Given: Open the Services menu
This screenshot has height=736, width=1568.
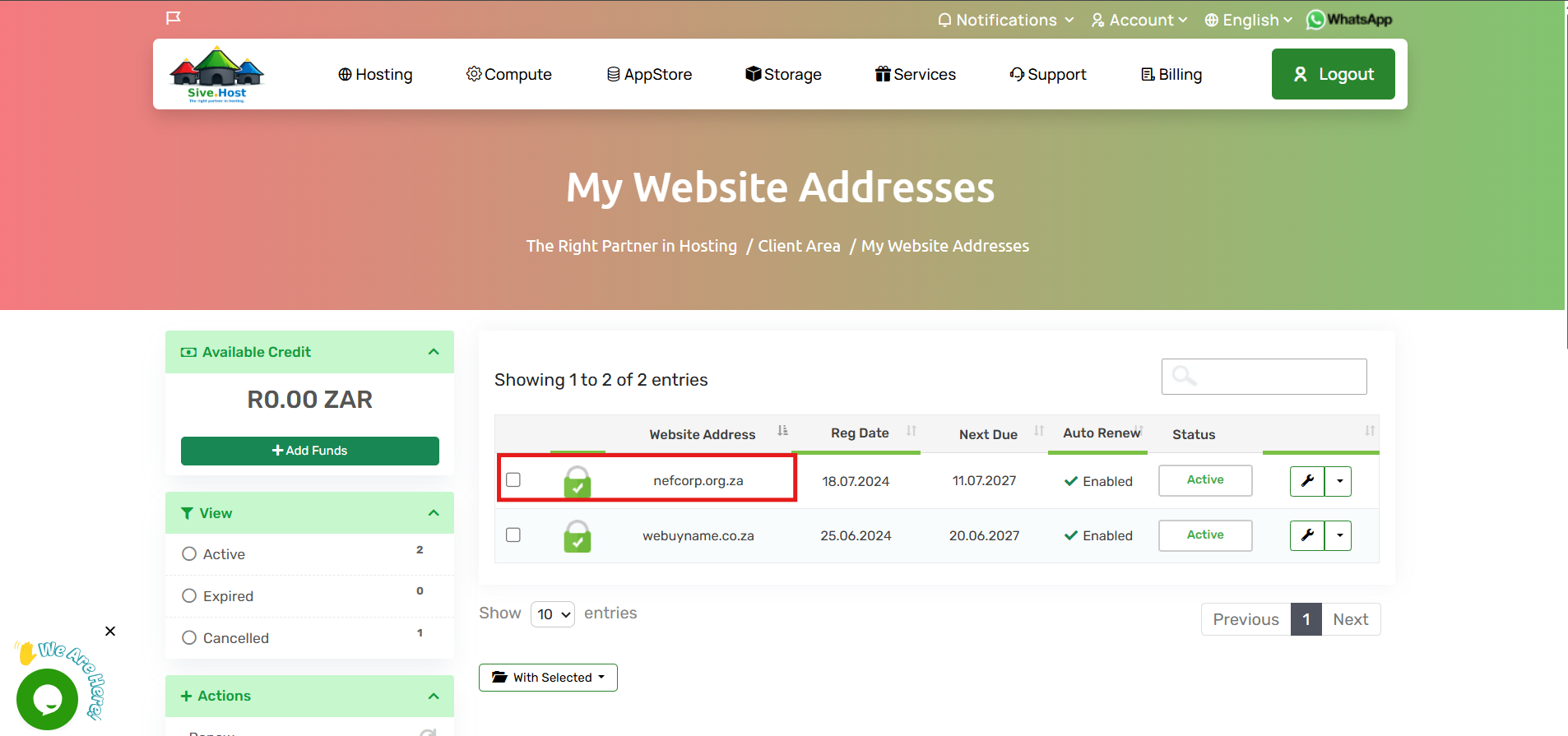Looking at the screenshot, I should tap(916, 75).
